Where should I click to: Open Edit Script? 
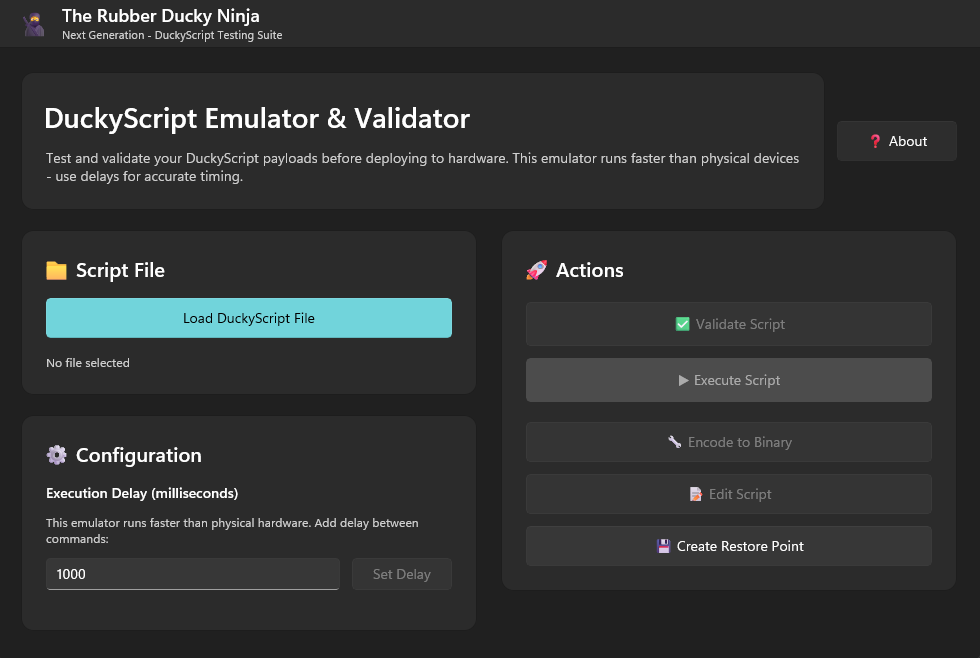click(729, 494)
